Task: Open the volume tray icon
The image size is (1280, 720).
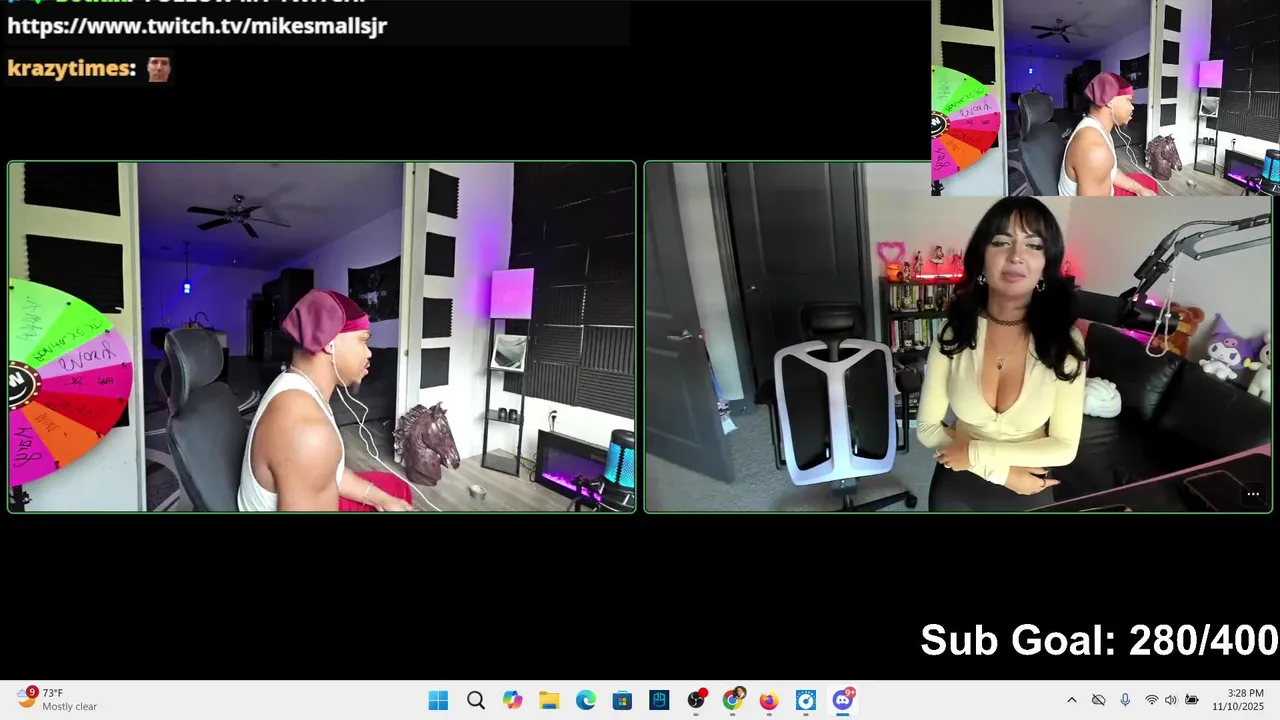Action: 1171,700
